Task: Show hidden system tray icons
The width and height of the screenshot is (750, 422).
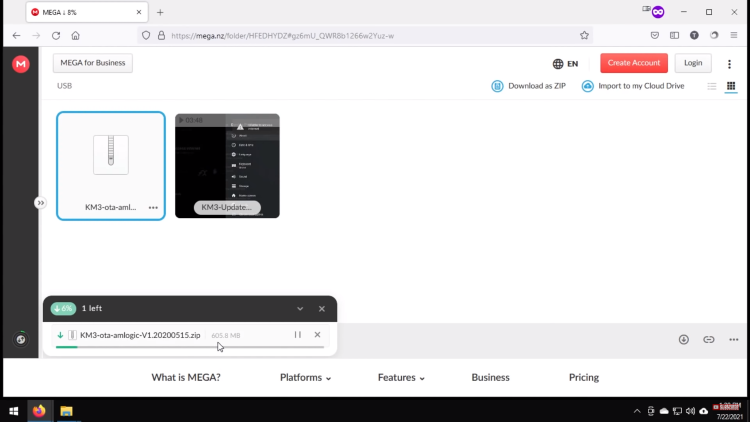Action: click(x=637, y=411)
